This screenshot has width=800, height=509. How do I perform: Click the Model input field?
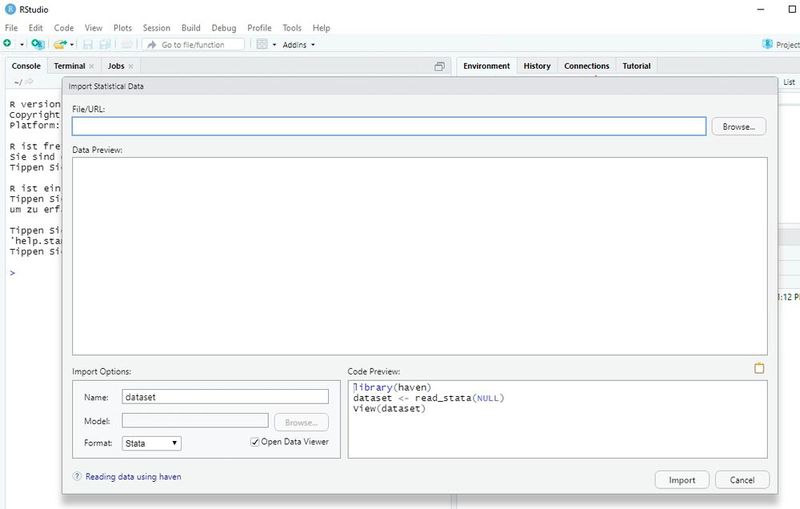[x=195, y=421]
